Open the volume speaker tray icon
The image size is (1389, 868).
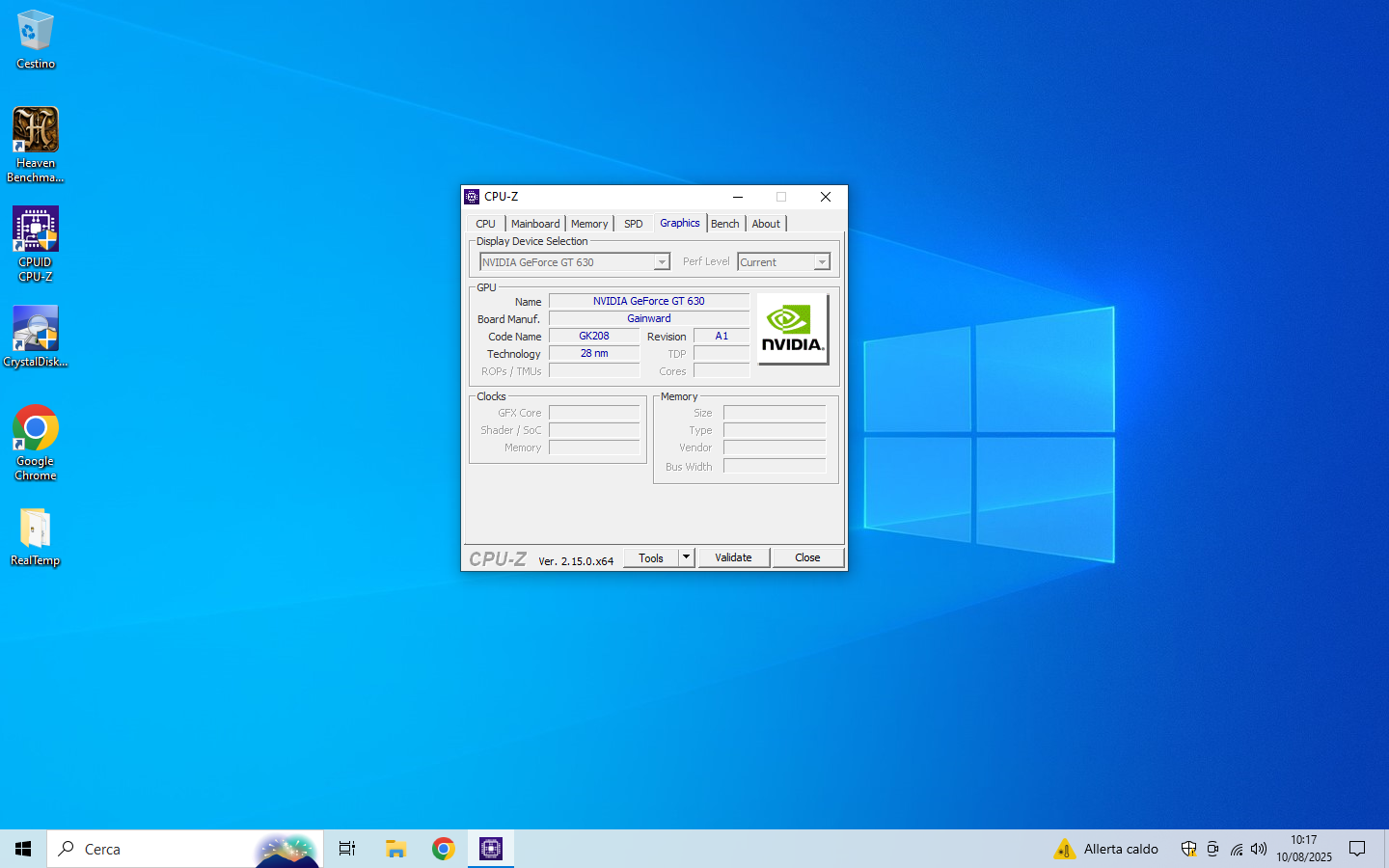1259,849
